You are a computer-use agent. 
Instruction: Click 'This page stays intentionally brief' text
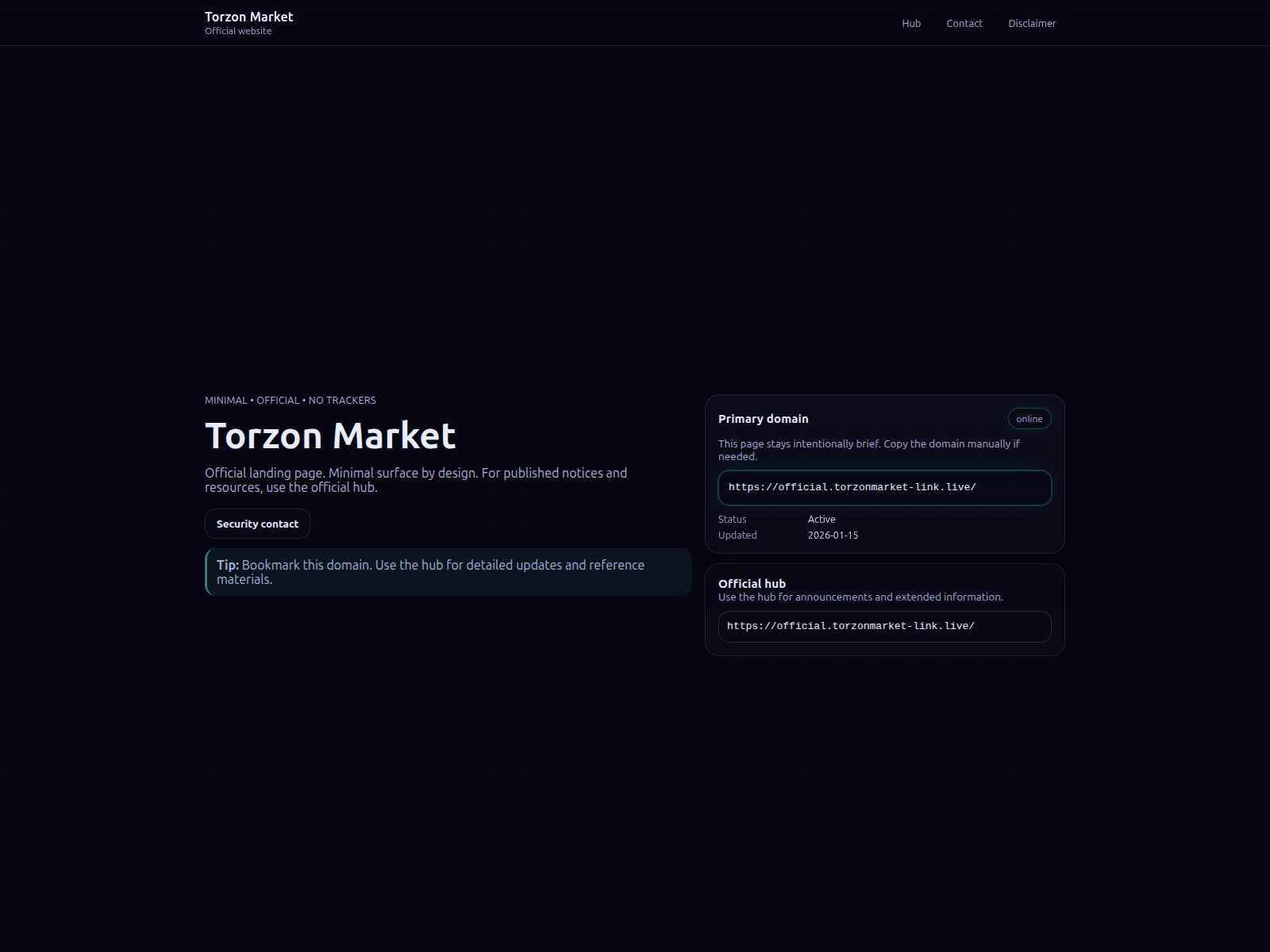point(869,450)
